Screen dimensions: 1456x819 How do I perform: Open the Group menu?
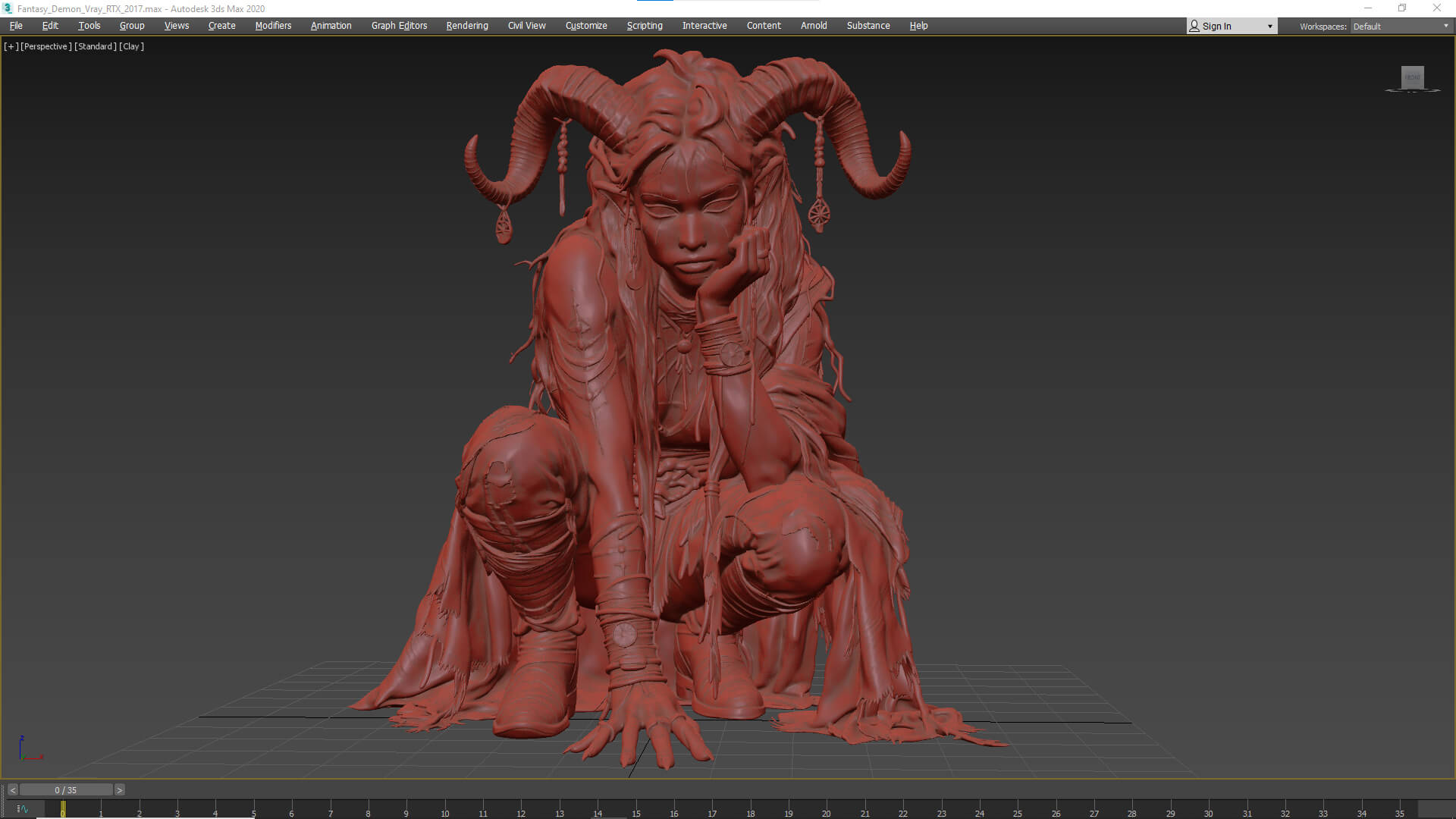tap(132, 26)
